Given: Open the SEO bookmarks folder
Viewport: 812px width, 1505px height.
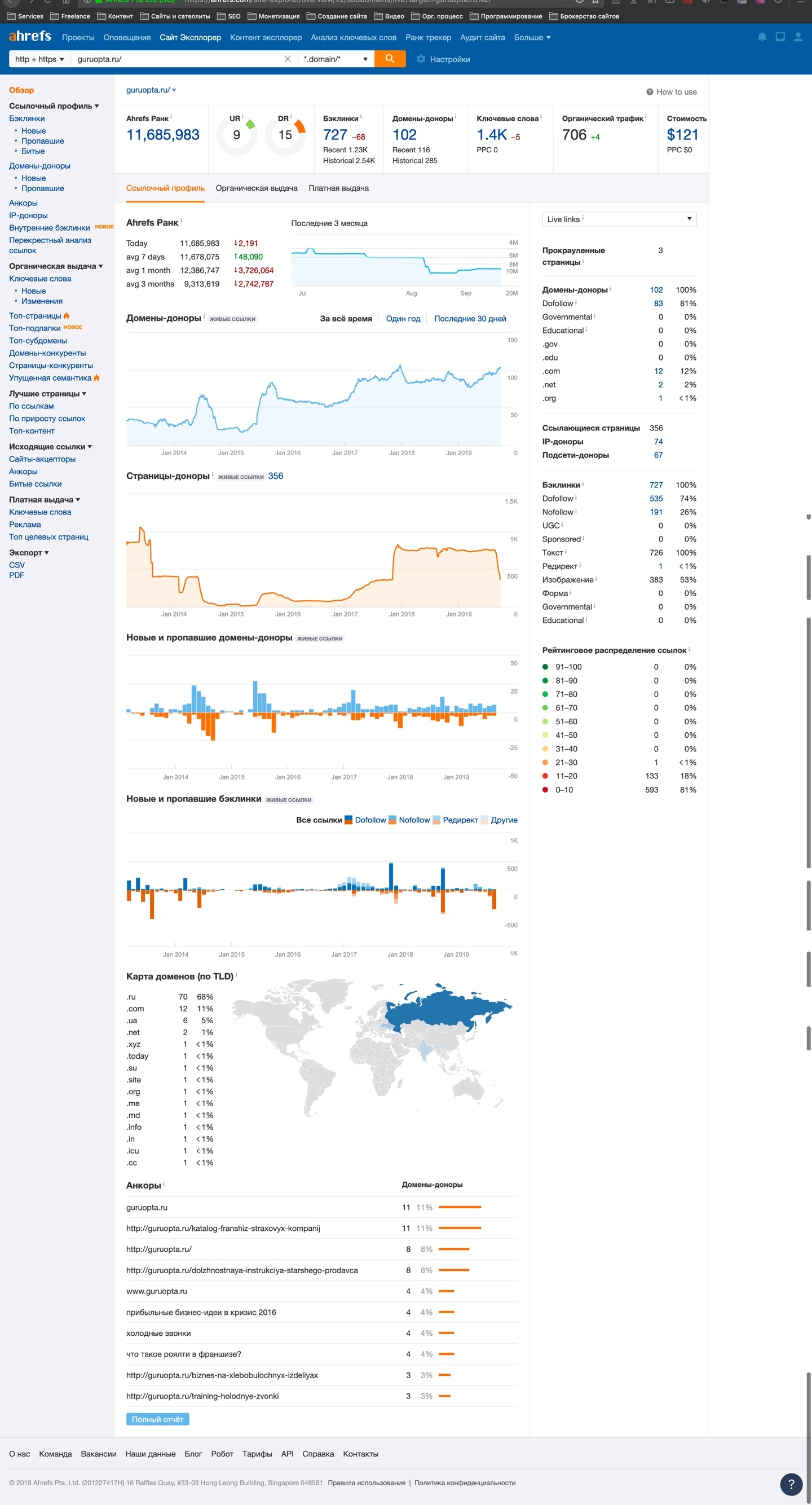Looking at the screenshot, I should point(229,16).
